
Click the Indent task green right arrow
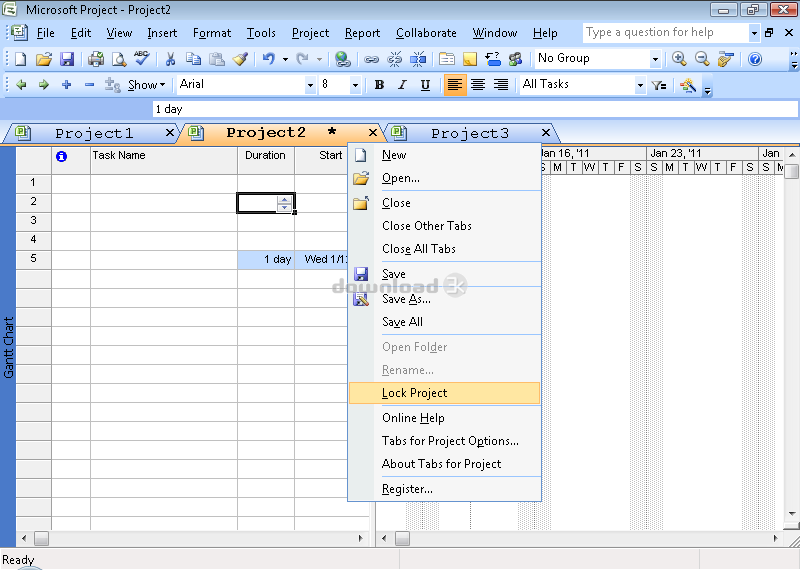pos(43,85)
